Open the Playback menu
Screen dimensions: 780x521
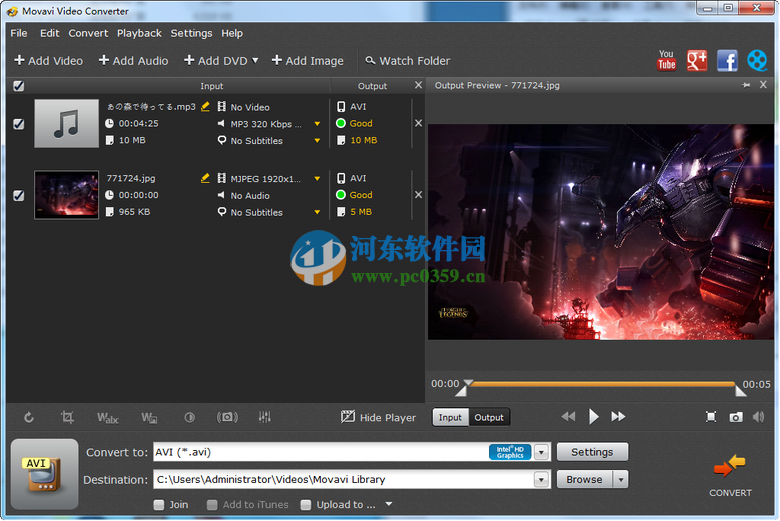point(139,33)
